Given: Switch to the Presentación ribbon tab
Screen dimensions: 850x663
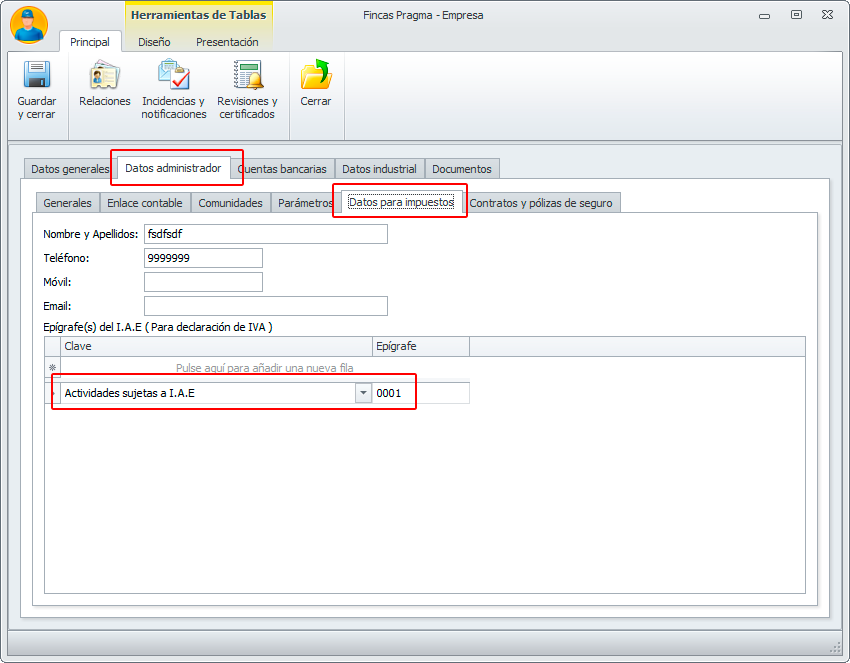Looking at the screenshot, I should [x=227, y=42].
